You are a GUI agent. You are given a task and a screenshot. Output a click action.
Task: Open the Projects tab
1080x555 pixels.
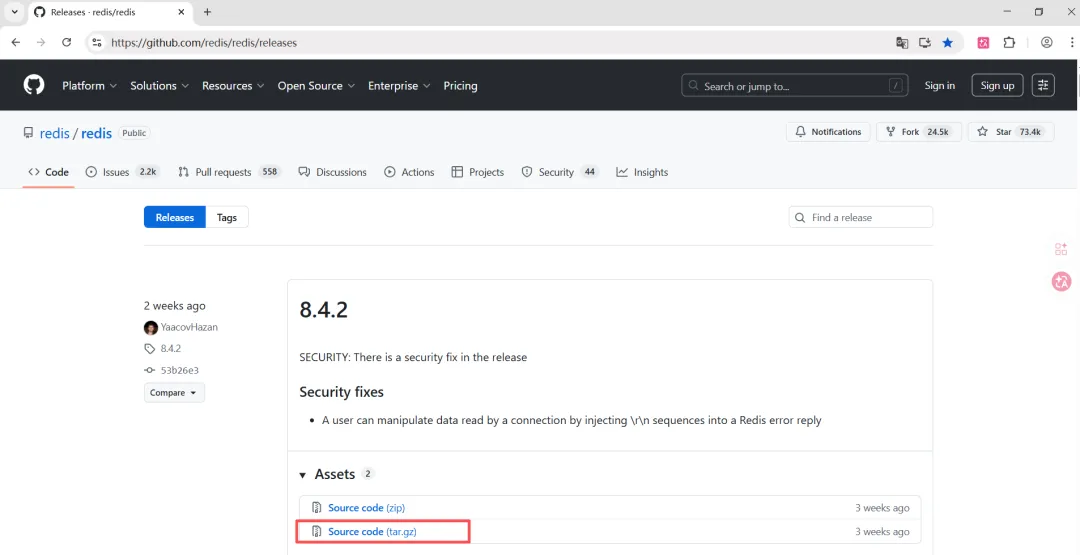[x=477, y=172]
